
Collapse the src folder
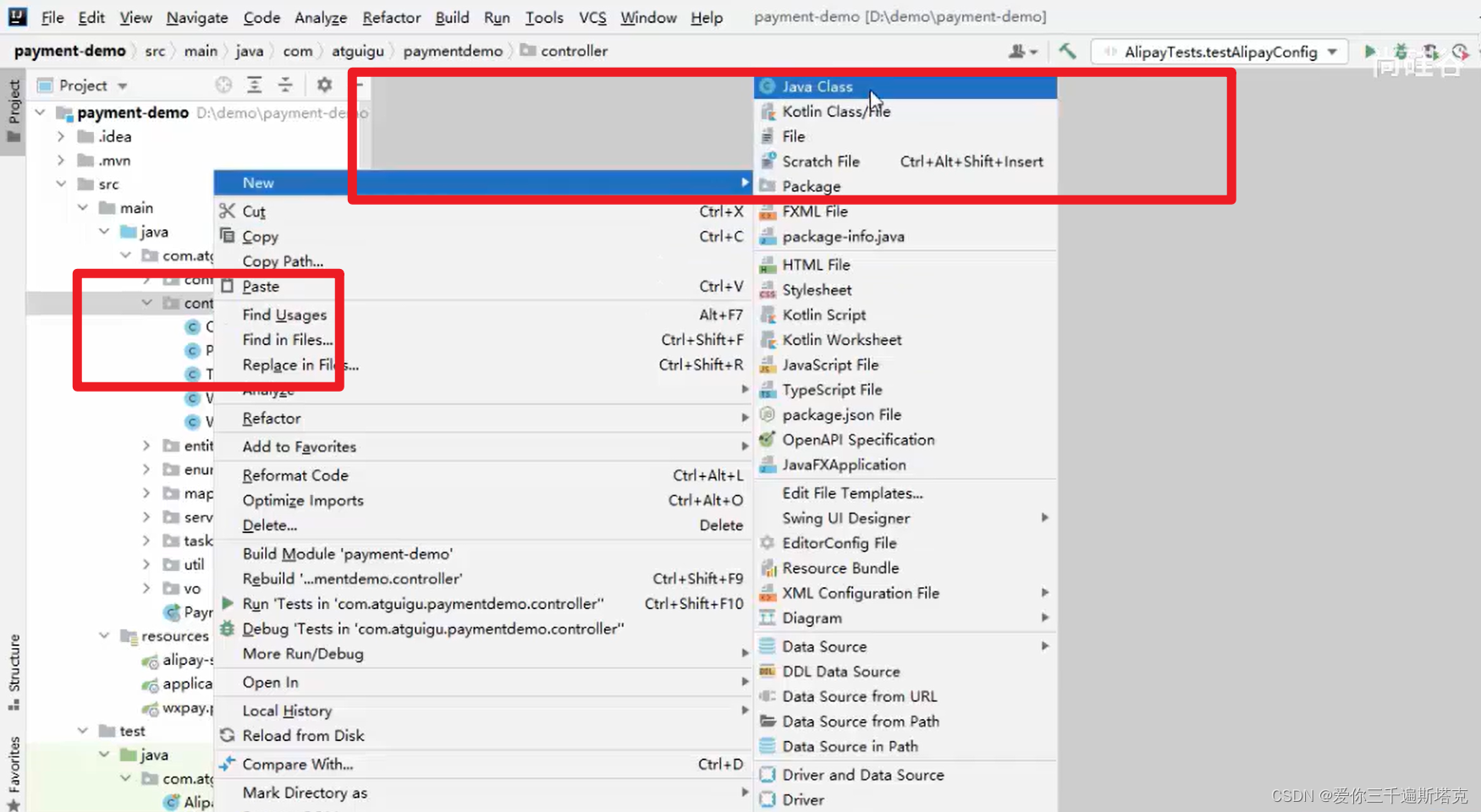(x=61, y=184)
